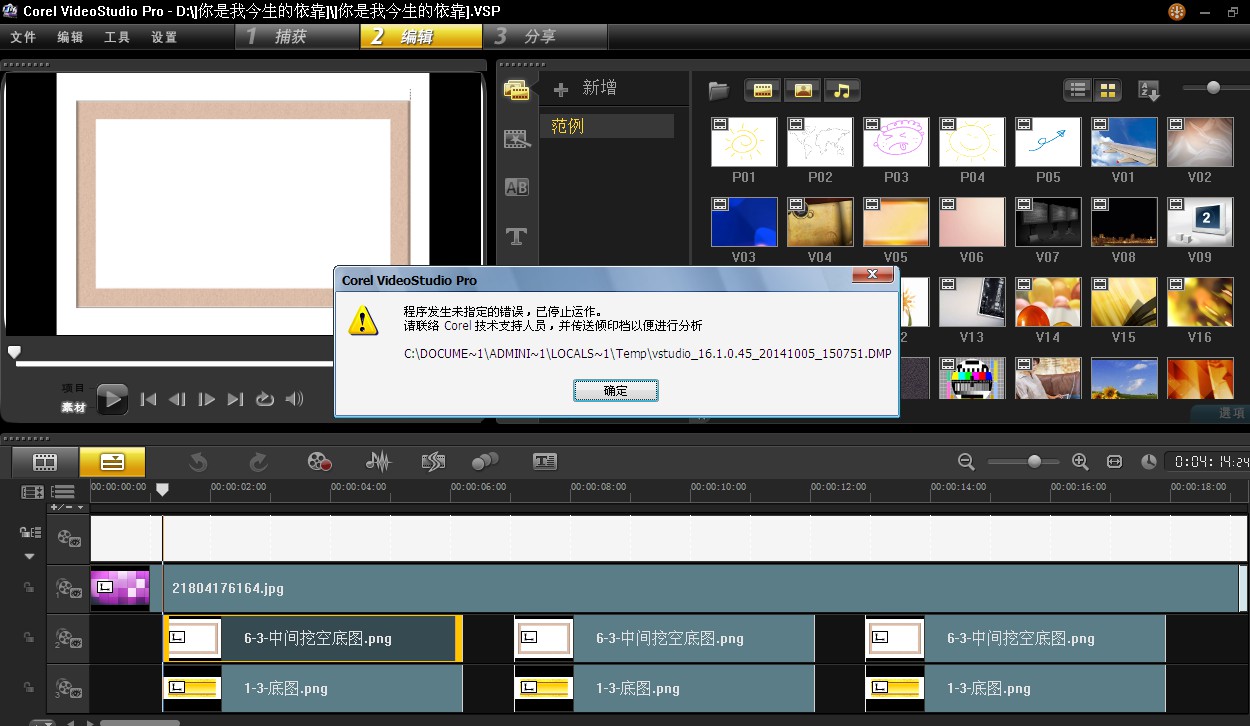The image size is (1250, 726).
Task: Toggle ripple lock for overlay track 1
Action: click(29, 587)
